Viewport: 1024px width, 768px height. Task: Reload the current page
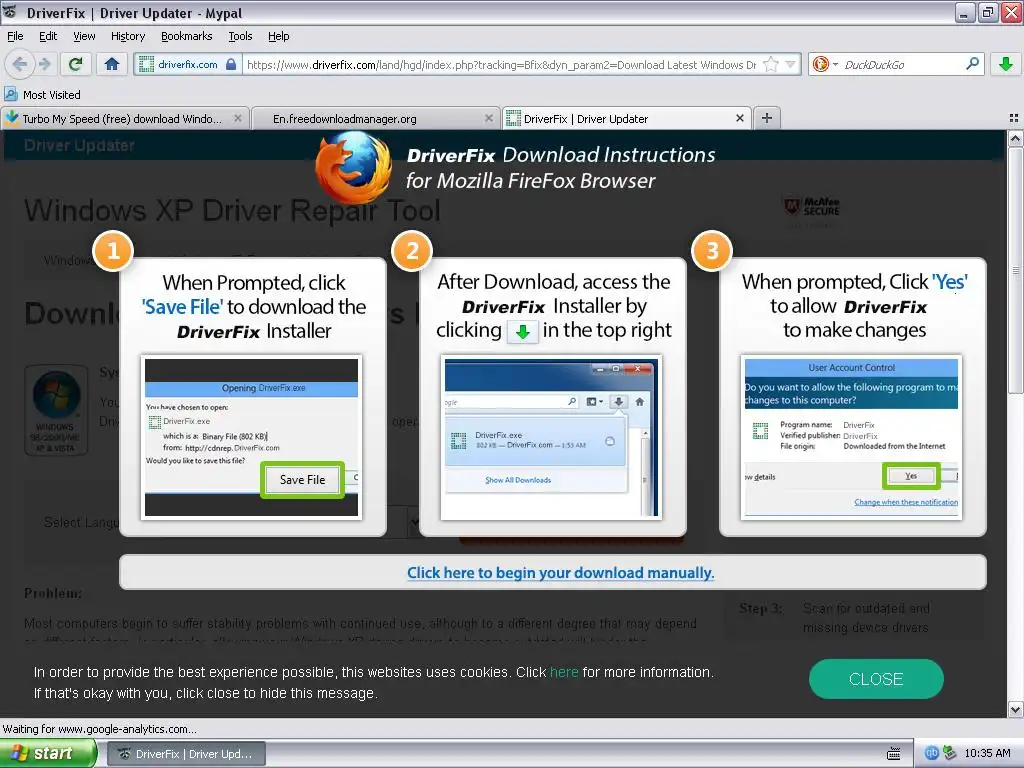pos(75,64)
